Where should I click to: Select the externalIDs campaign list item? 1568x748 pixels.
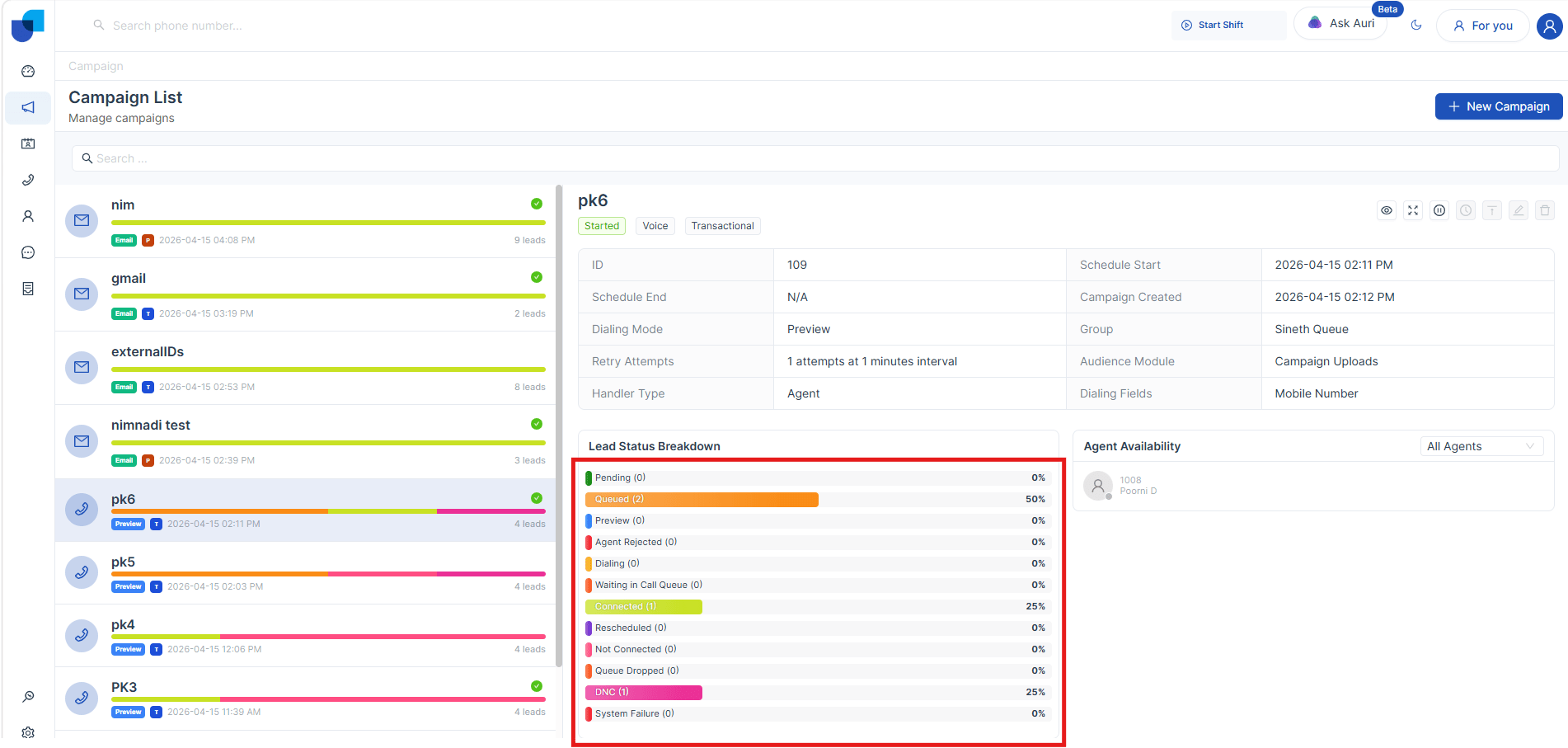(x=305, y=368)
